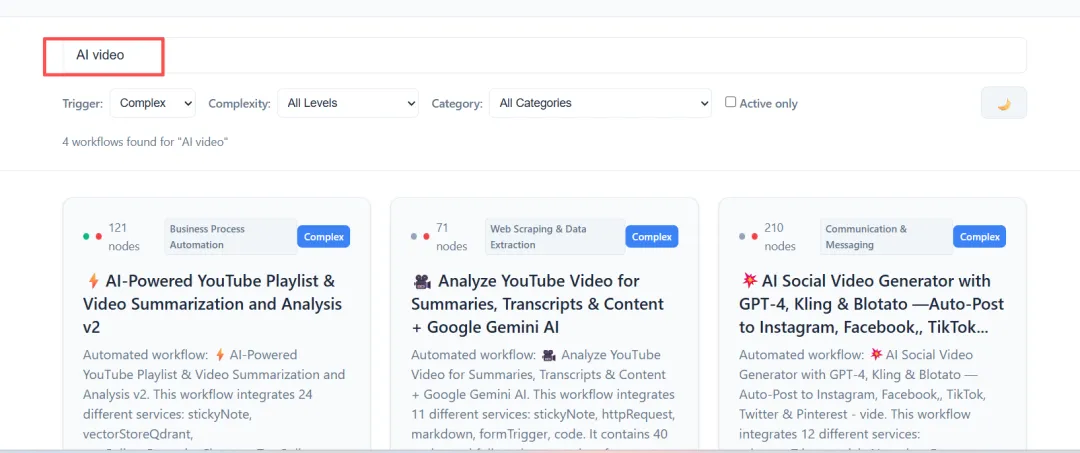Click the red burst icon before AI Social Video Generator
This screenshot has width=1080, height=453.
pos(749,282)
